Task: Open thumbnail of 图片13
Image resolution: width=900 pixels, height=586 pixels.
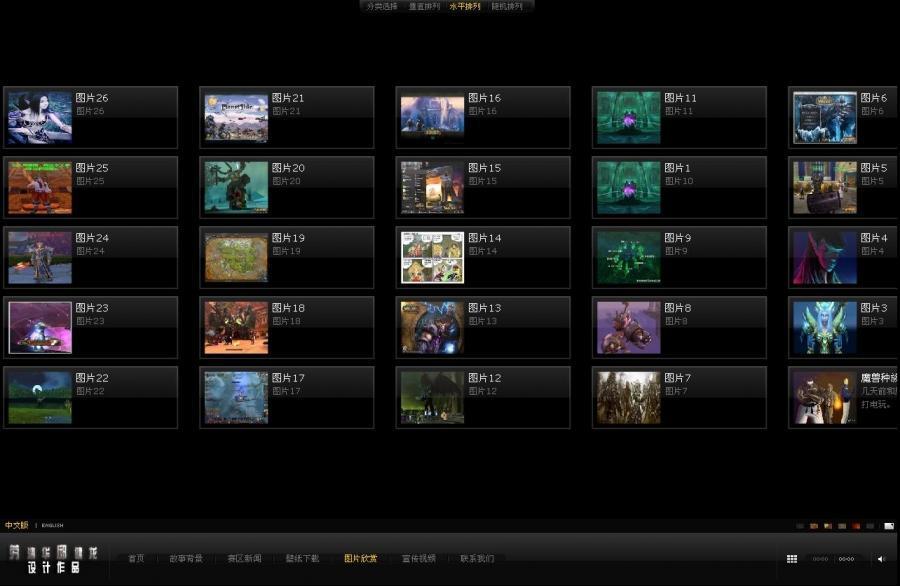Action: click(433, 328)
